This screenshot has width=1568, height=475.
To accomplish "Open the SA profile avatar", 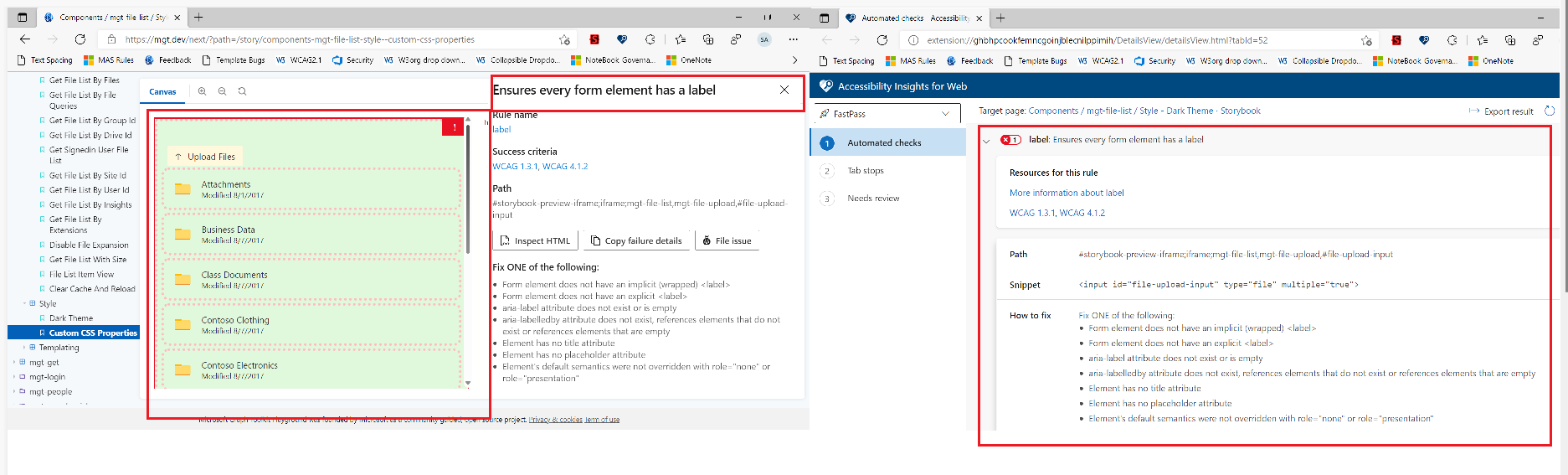I will (x=764, y=39).
